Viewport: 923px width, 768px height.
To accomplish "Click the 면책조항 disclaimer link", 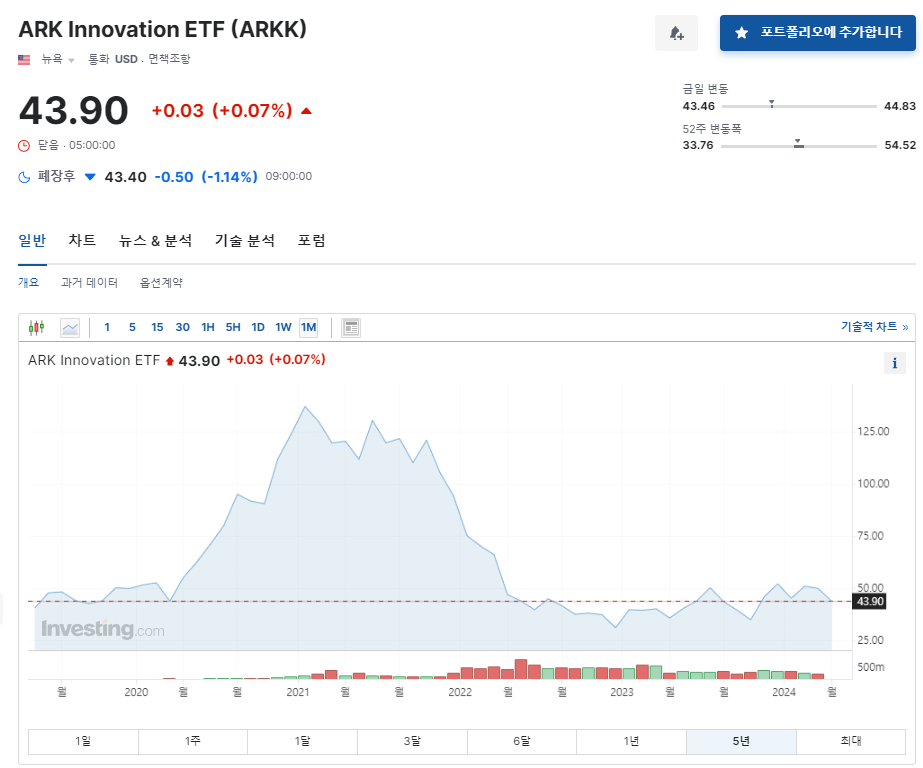I will pos(169,59).
